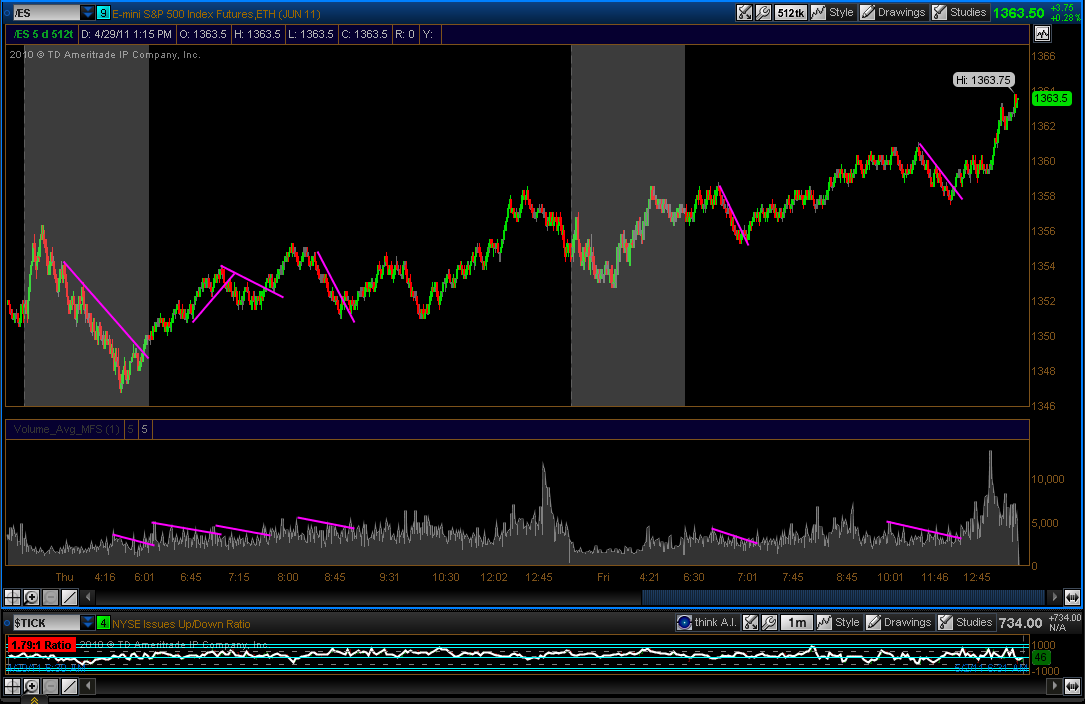Click the /ES symbol input field
This screenshot has height=704, width=1085.
tap(46, 13)
